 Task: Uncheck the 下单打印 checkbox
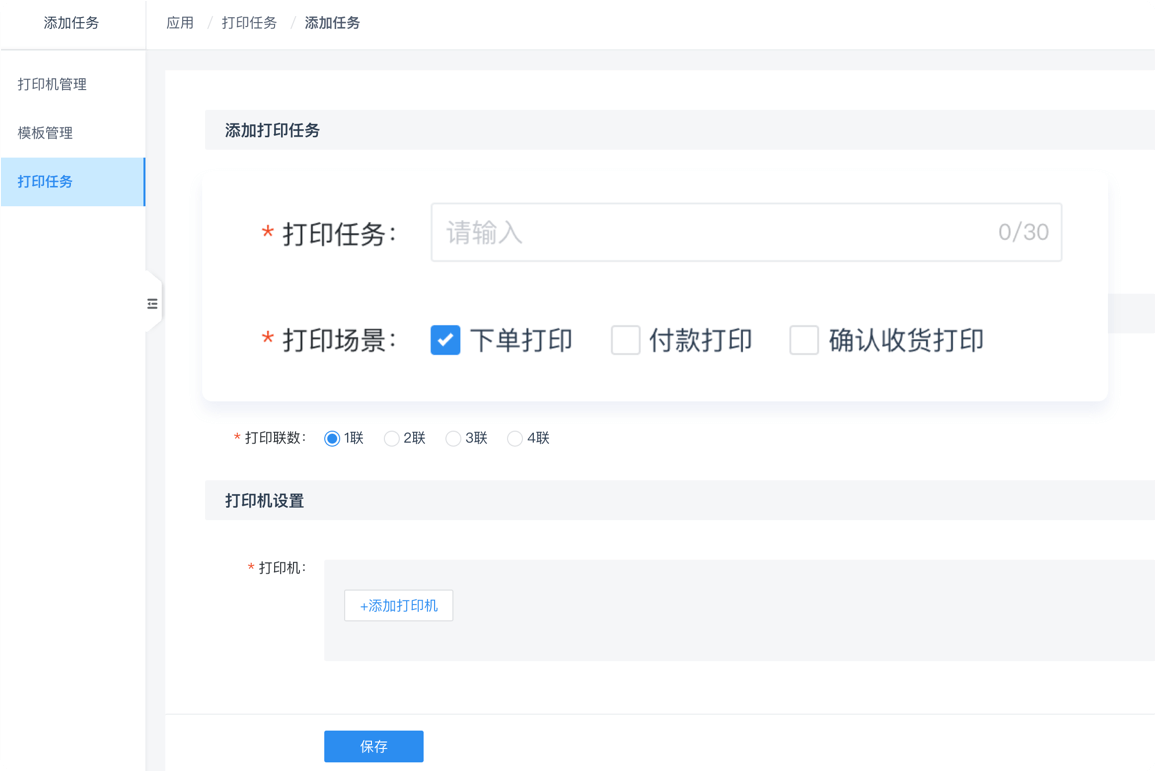click(x=445, y=341)
